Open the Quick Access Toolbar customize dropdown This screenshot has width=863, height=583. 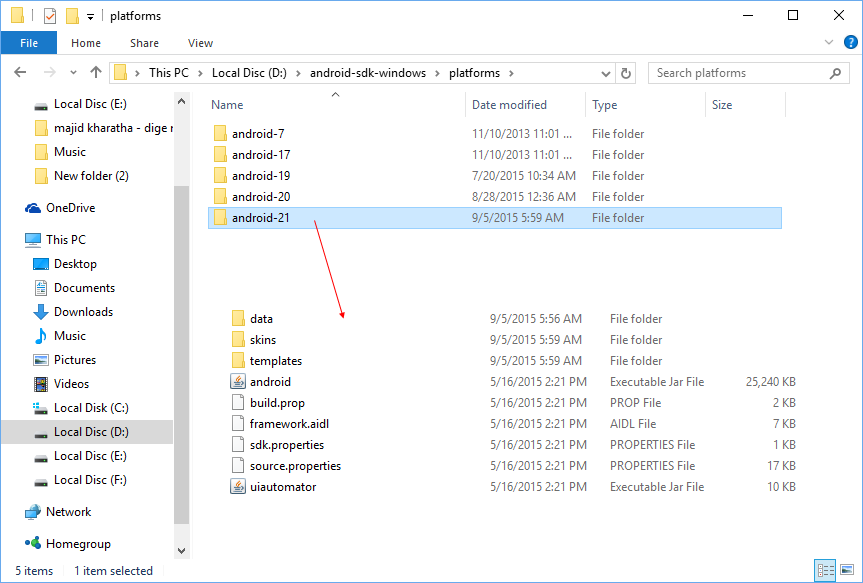point(90,17)
